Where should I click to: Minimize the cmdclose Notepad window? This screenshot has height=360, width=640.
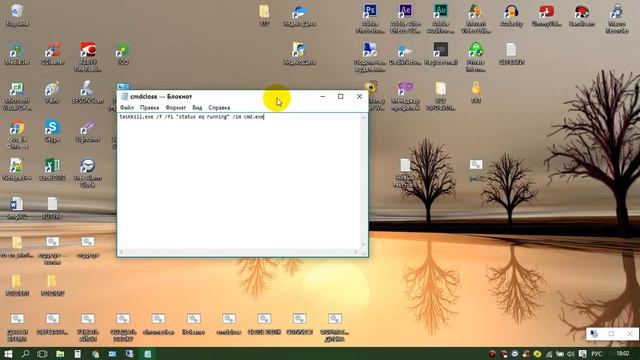pos(323,97)
